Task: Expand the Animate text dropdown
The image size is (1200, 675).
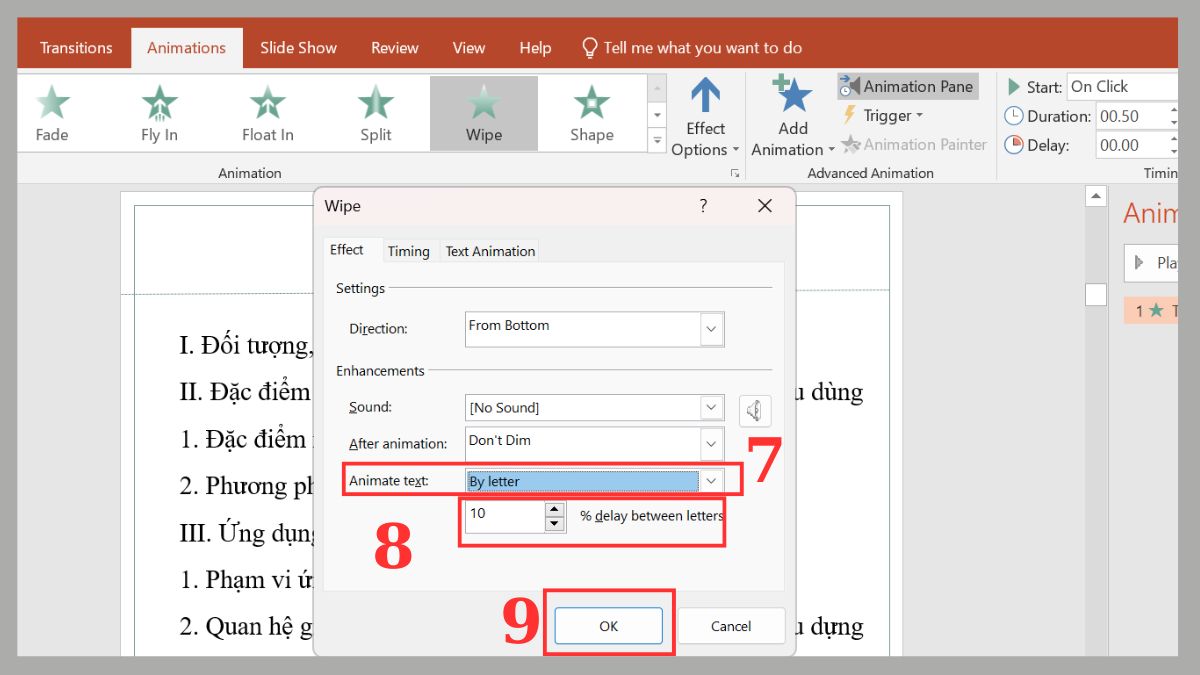Action: [710, 480]
